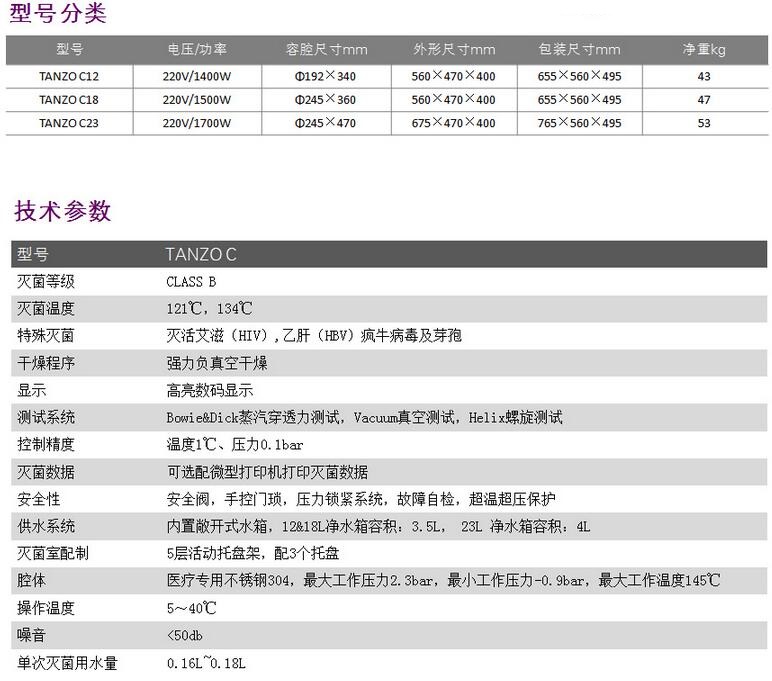
Task: Click net weight value 47
Action: click(704, 100)
